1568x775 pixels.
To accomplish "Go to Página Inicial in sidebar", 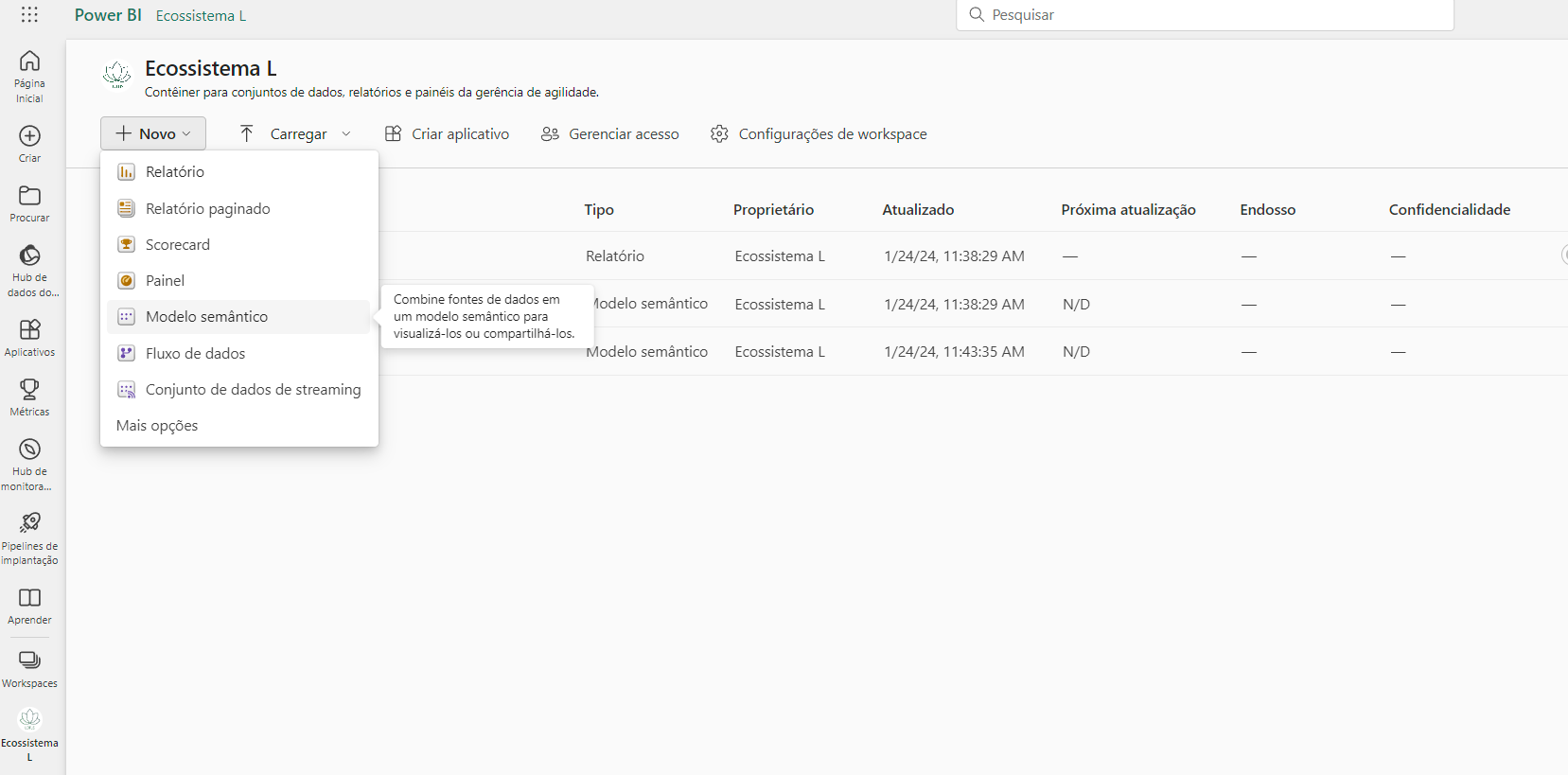I will point(29,76).
